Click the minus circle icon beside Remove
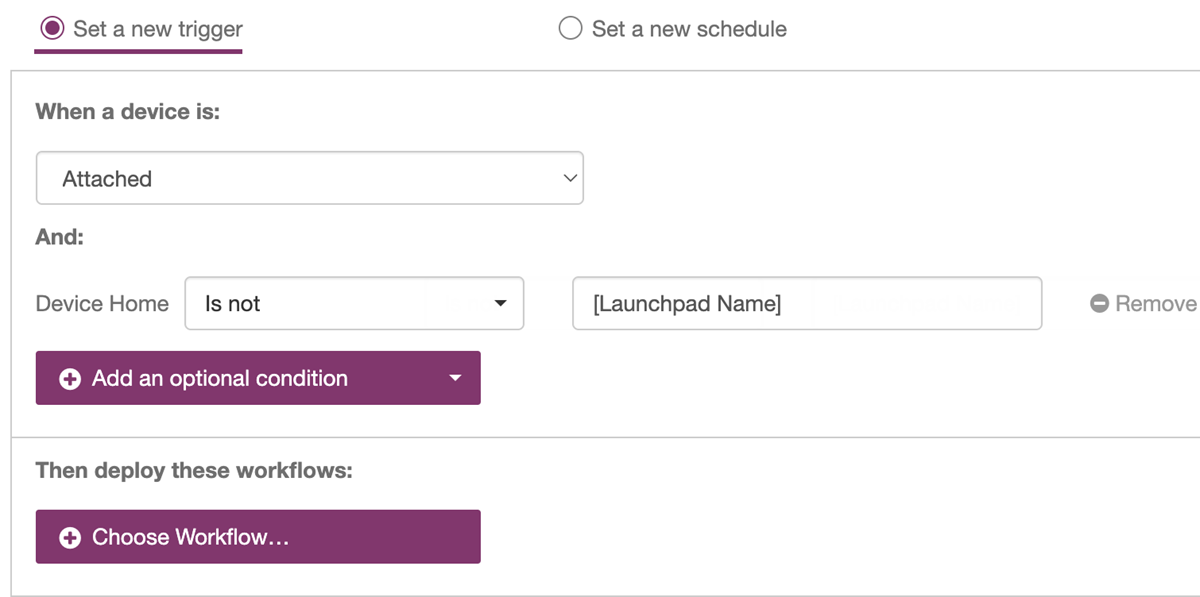This screenshot has width=1200, height=597. pyautogui.click(x=1099, y=304)
